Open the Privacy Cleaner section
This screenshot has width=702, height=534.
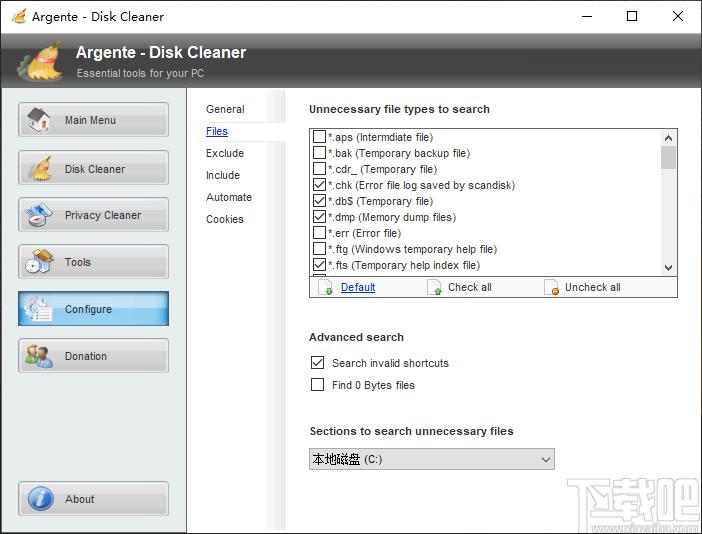coord(94,215)
